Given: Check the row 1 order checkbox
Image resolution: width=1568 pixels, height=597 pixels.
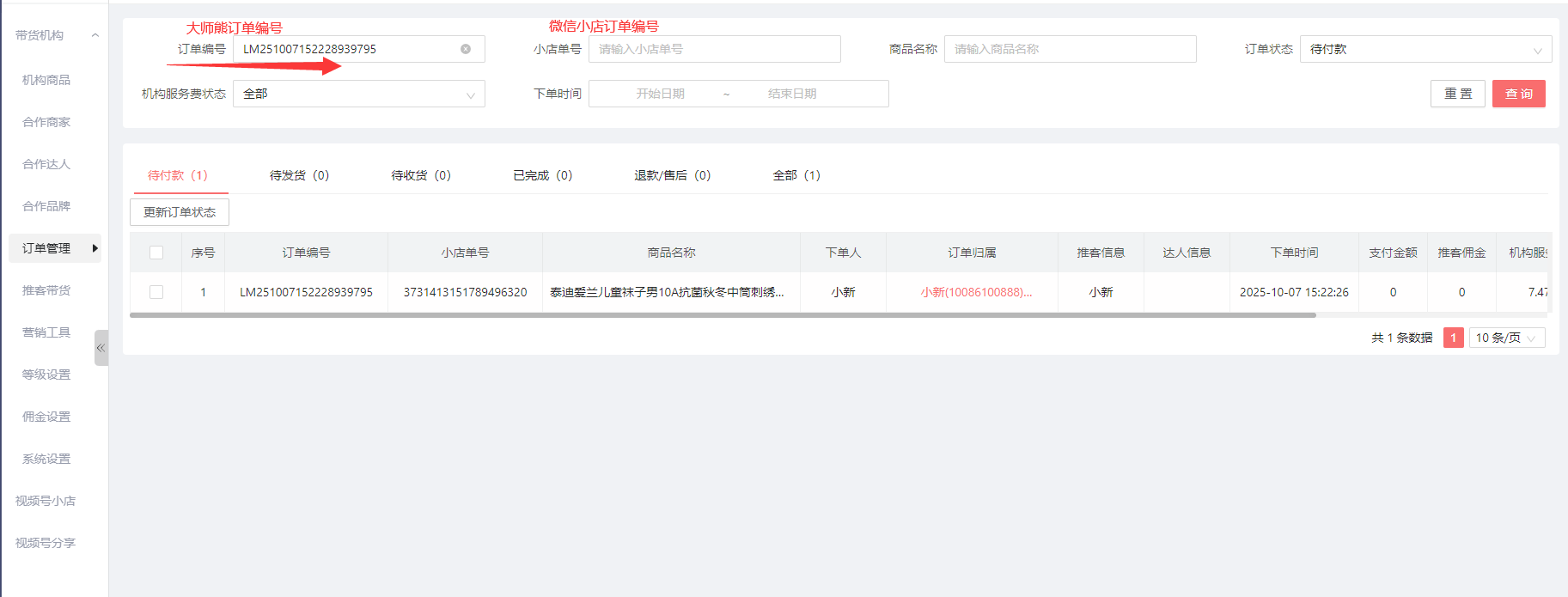Looking at the screenshot, I should coord(156,292).
